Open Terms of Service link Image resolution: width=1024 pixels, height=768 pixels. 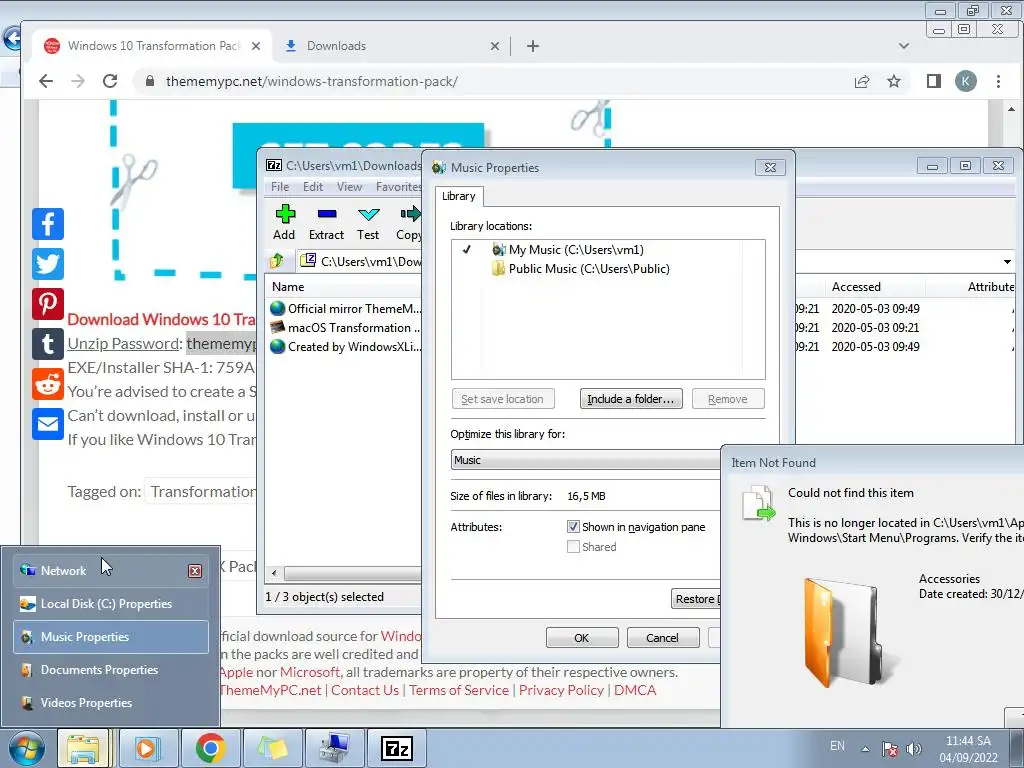tap(459, 690)
